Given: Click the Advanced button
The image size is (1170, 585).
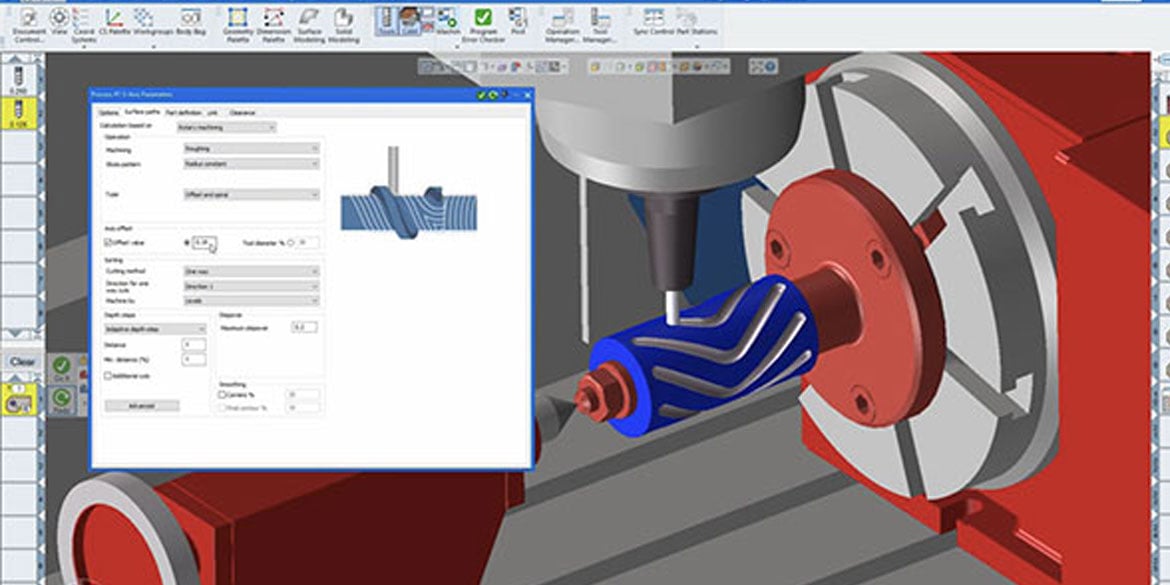Looking at the screenshot, I should click(142, 406).
